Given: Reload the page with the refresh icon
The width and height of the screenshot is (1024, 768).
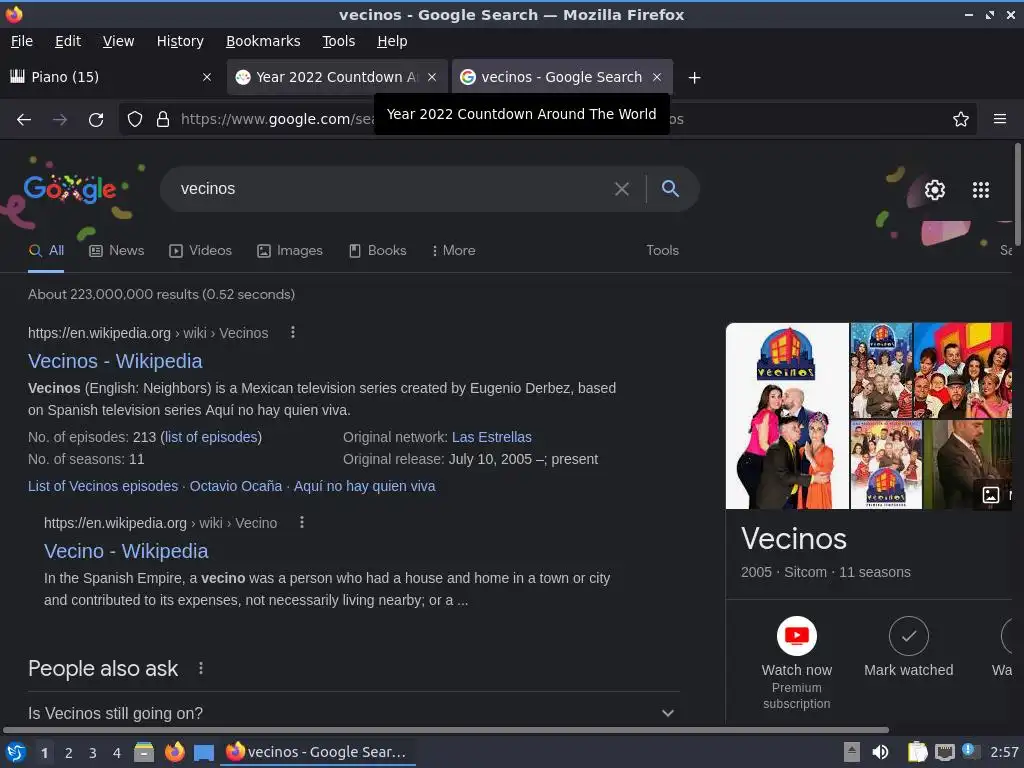Looking at the screenshot, I should [x=96, y=120].
